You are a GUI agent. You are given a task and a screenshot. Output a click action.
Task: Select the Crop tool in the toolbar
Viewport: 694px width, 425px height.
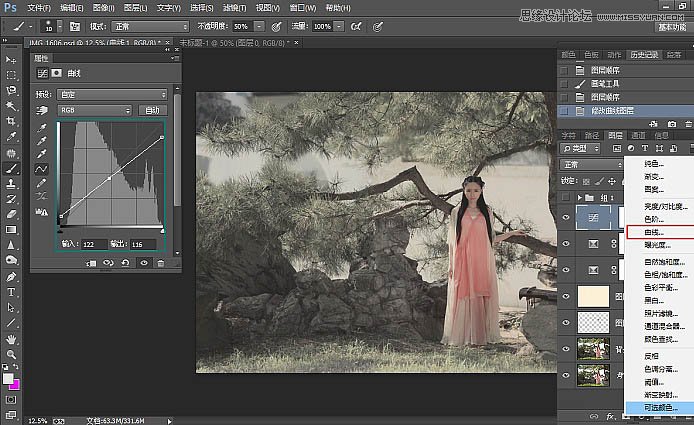pos(11,120)
